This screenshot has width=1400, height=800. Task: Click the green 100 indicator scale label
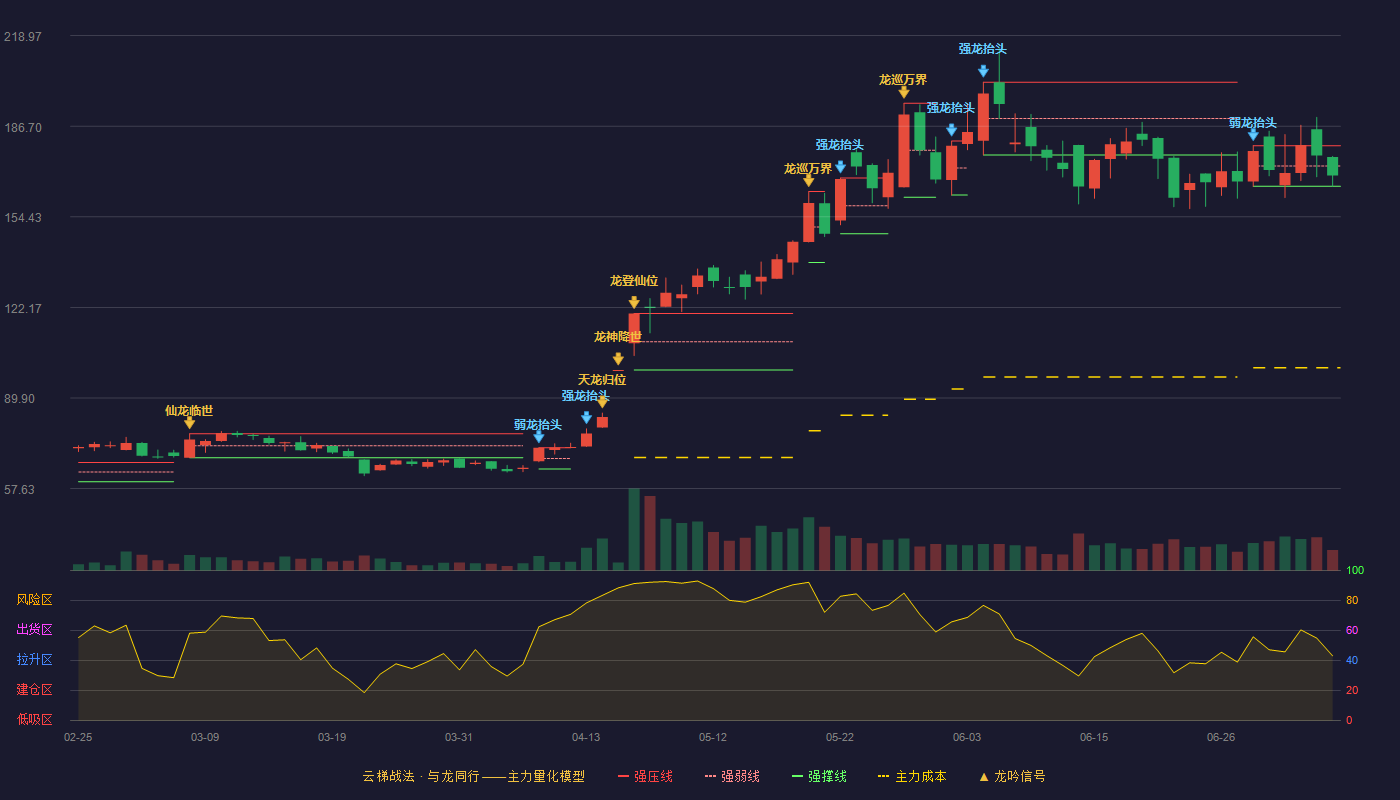[x=1354, y=571]
